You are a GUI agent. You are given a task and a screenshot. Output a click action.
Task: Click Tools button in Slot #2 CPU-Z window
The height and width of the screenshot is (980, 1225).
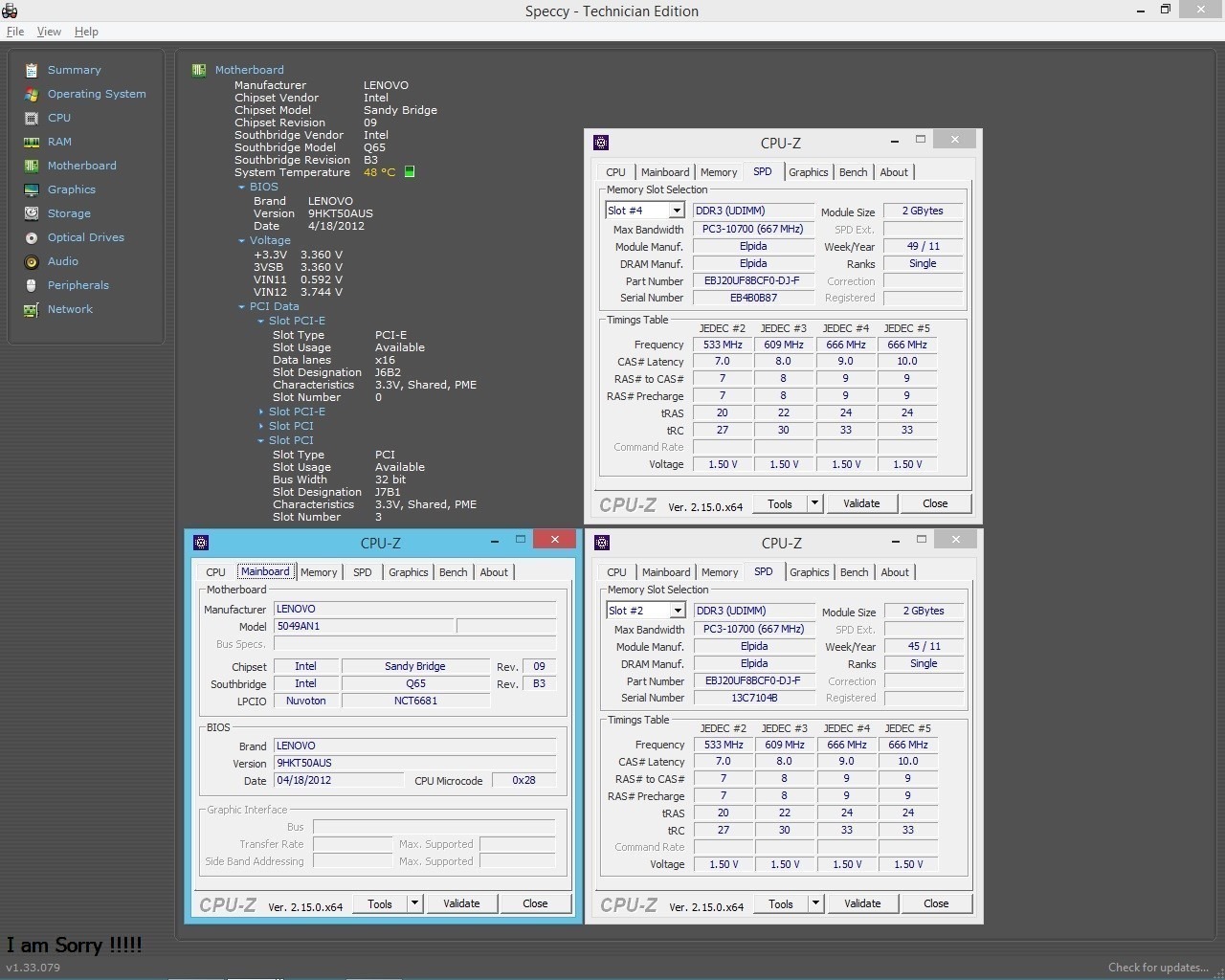point(781,903)
